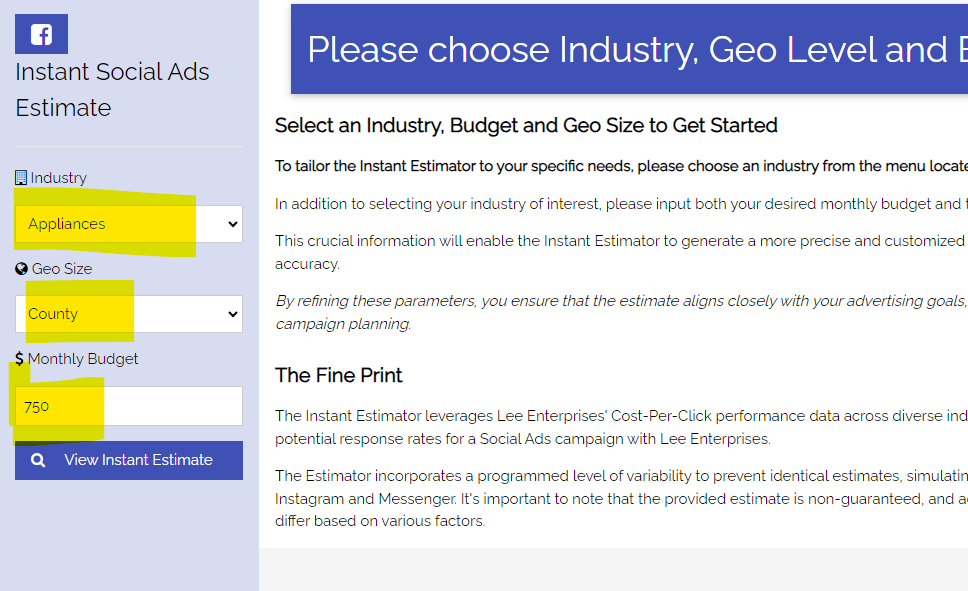Click into the Monthly Budget input field
968x591 pixels.
(150, 406)
